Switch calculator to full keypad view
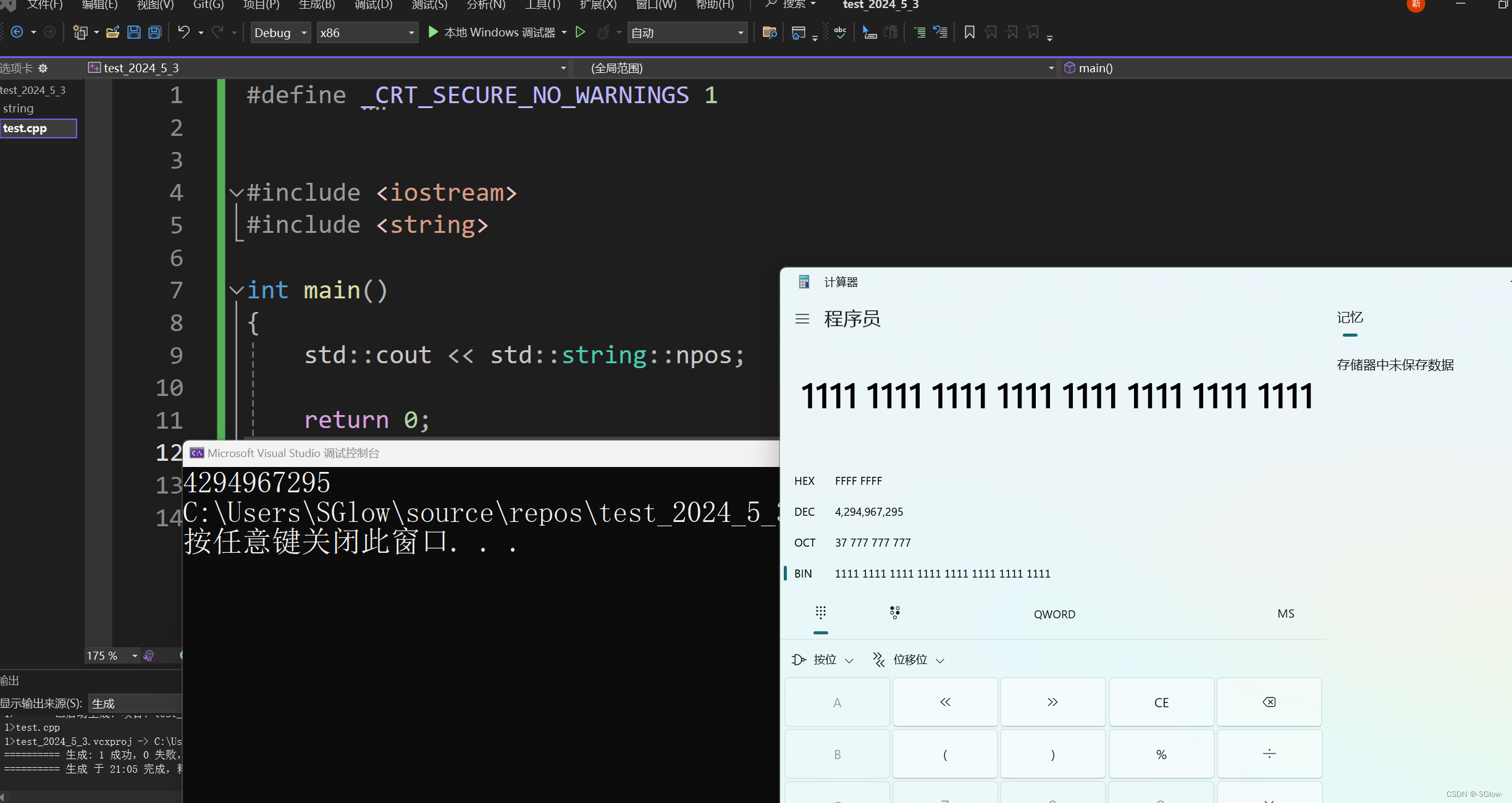The width and height of the screenshot is (1512, 803). point(820,613)
